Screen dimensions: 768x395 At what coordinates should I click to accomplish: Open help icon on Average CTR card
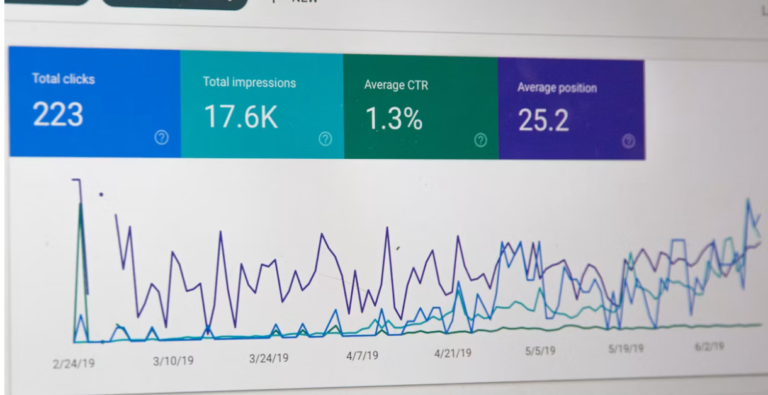click(x=480, y=140)
